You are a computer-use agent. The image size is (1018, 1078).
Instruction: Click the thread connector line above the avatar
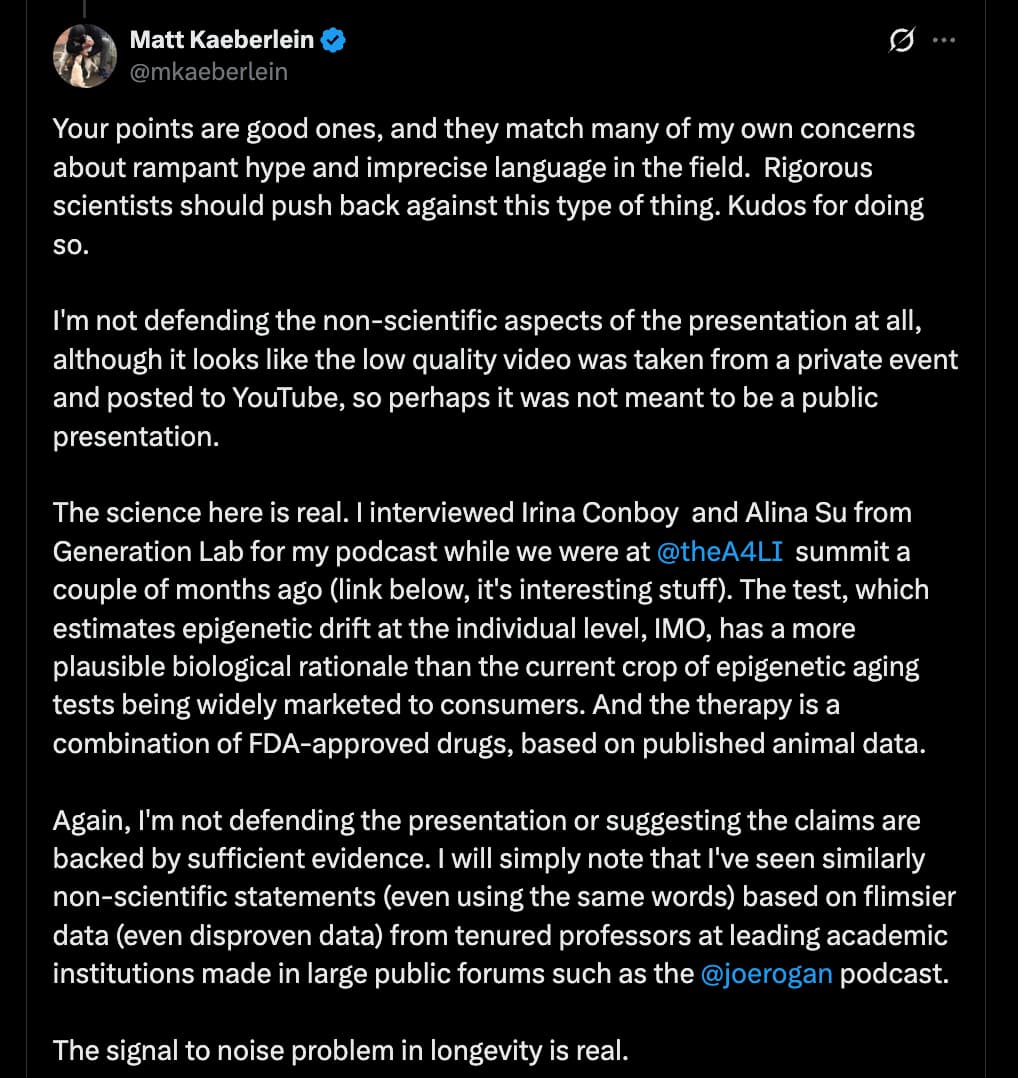click(85, 8)
